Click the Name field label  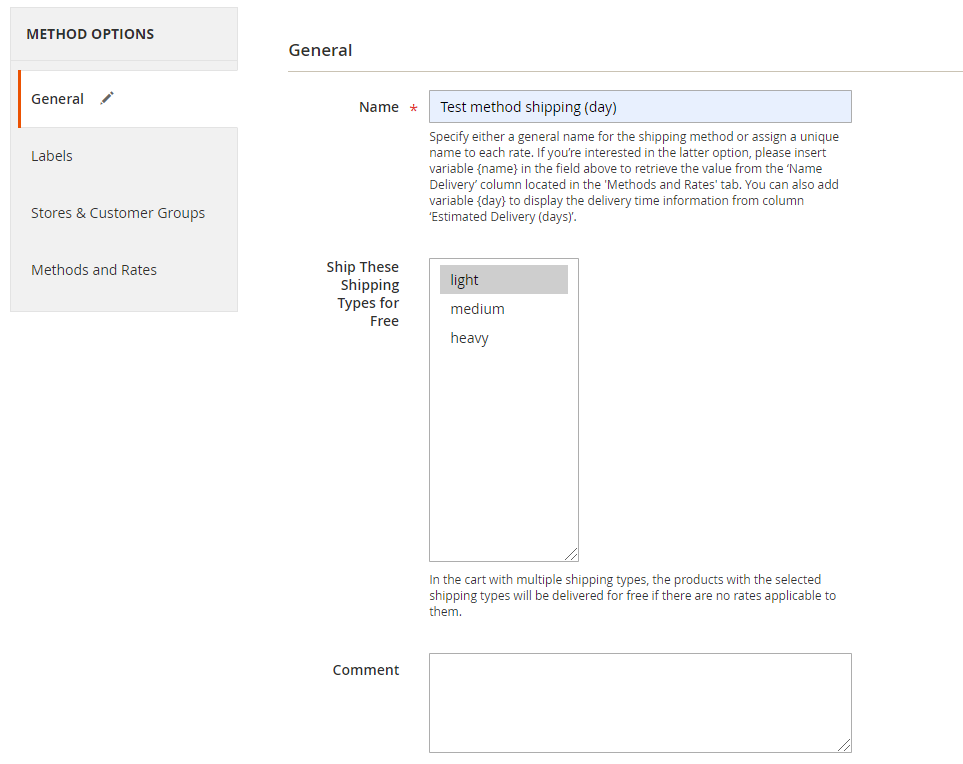379,107
